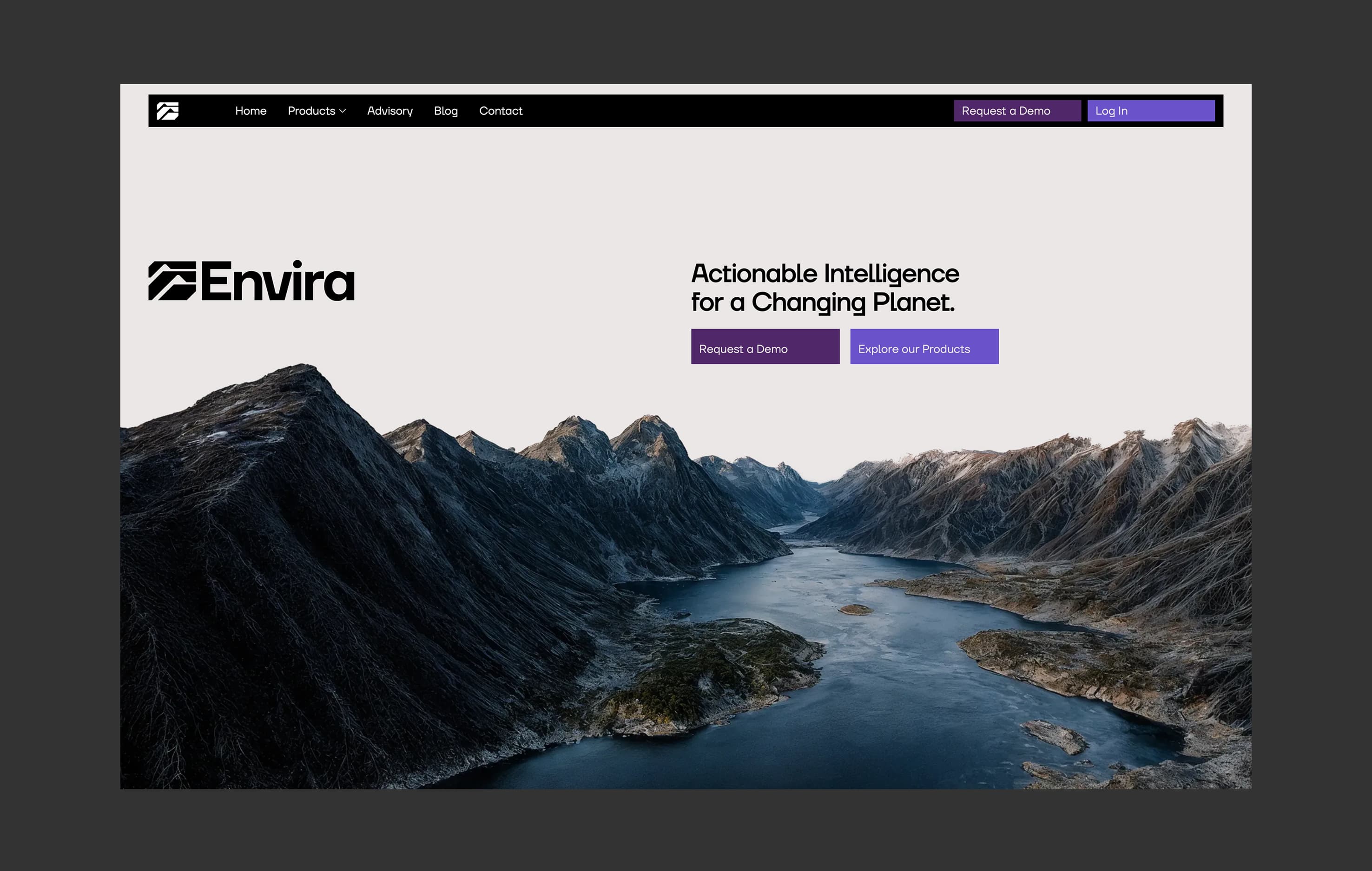Open the Advisory page from the navigation
Viewport: 1372px width, 871px height.
(390, 111)
